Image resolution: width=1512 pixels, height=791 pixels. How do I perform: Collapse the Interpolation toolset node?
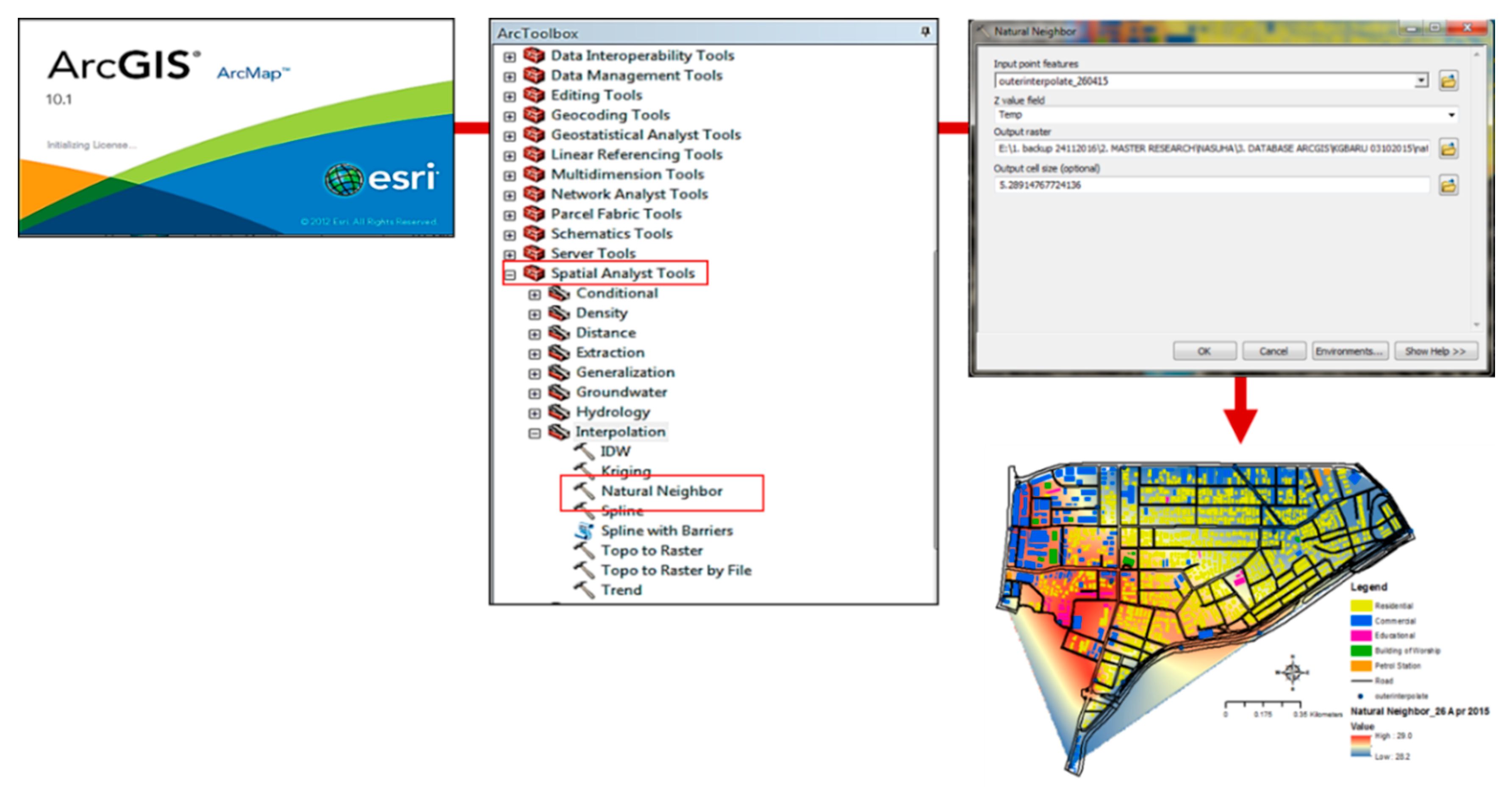tap(534, 433)
